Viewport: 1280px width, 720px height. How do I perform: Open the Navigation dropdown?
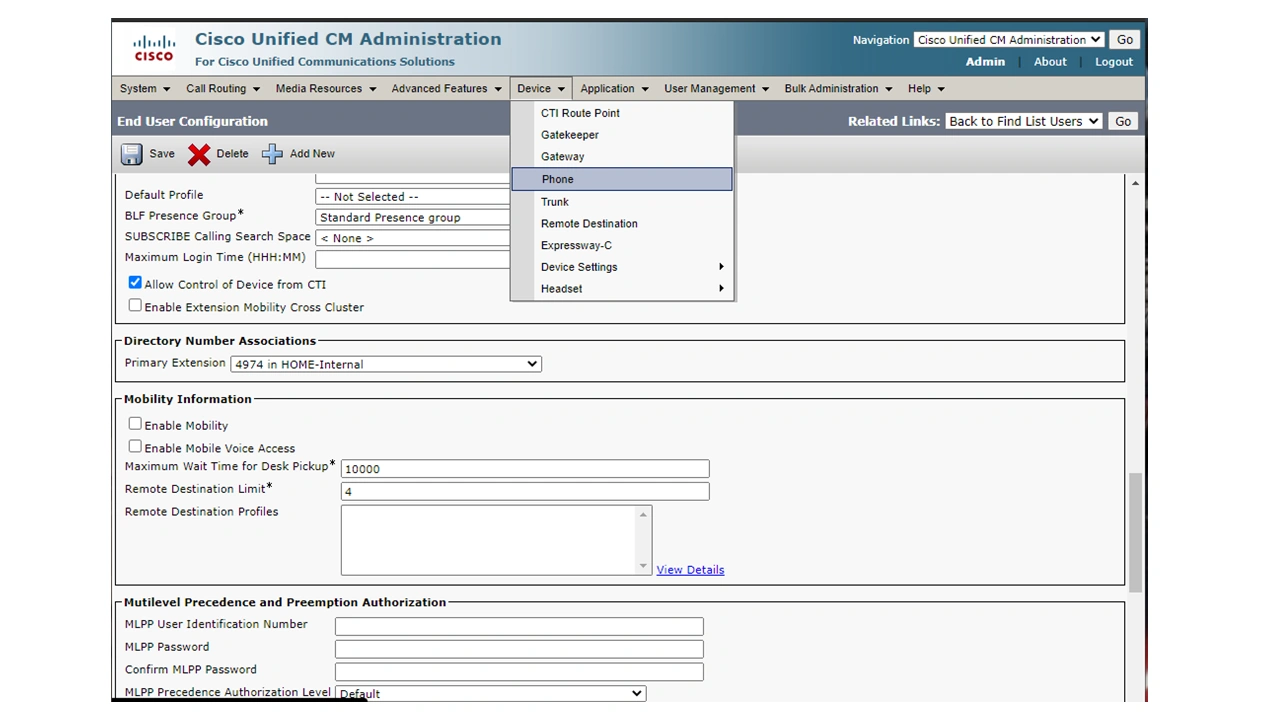[1009, 40]
